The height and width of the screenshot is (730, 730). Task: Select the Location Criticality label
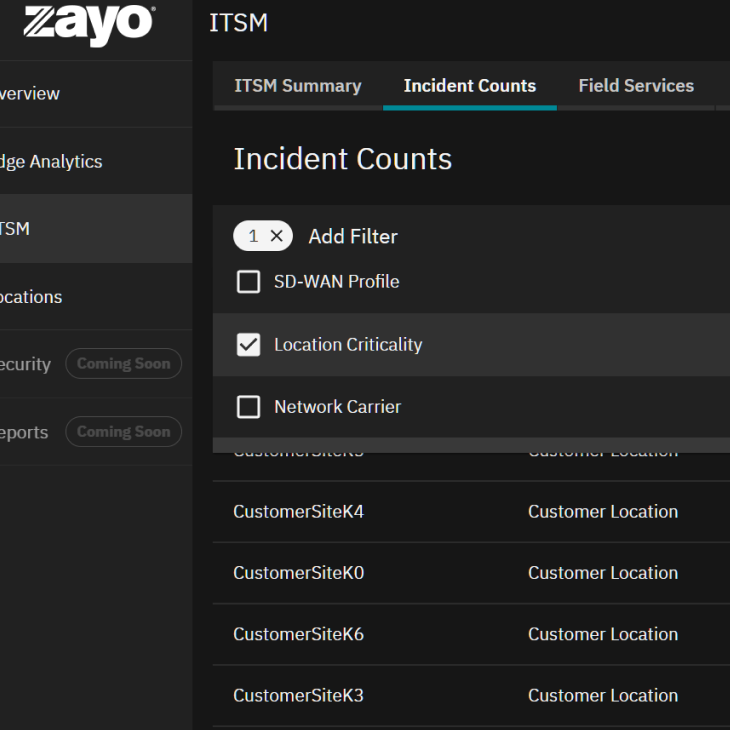click(x=348, y=345)
